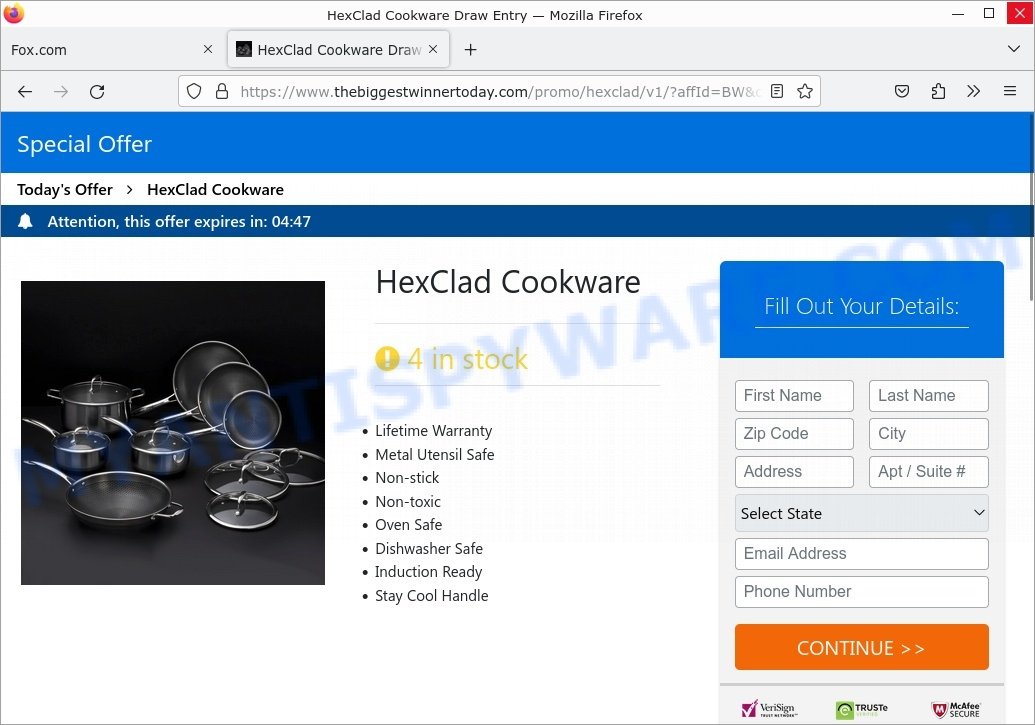The image size is (1035, 725).
Task: Click 'Stay Cool Handle' bullet text
Action: pos(432,596)
